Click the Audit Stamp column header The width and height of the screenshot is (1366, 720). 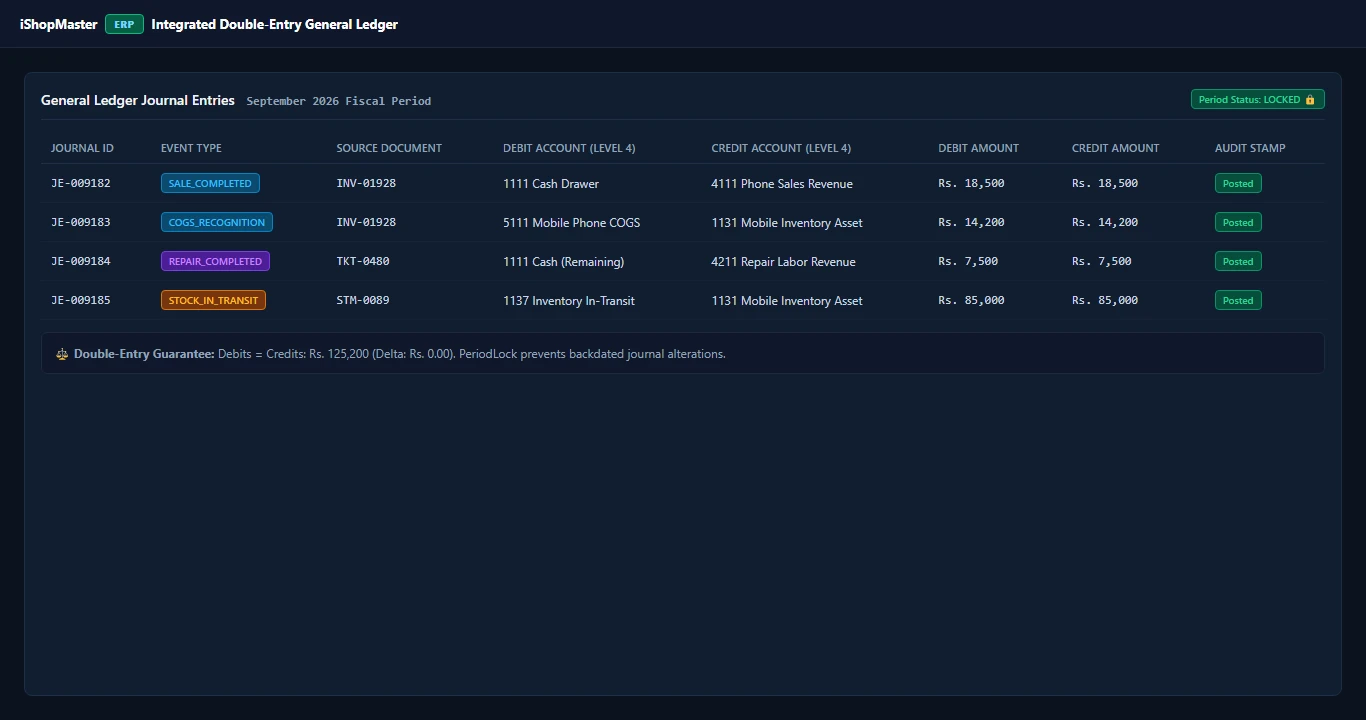click(x=1250, y=148)
